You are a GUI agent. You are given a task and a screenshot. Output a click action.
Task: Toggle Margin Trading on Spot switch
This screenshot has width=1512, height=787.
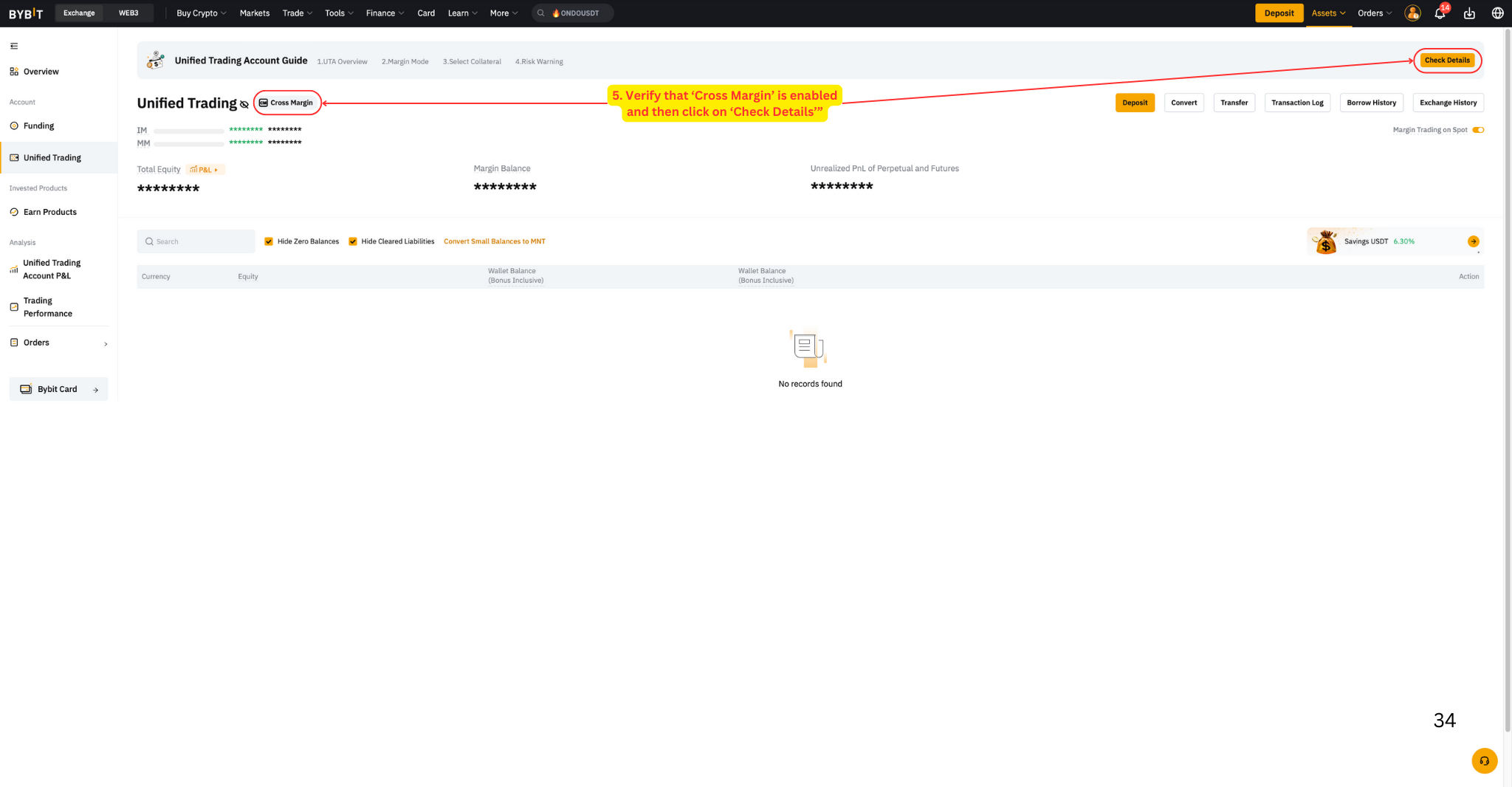point(1478,130)
